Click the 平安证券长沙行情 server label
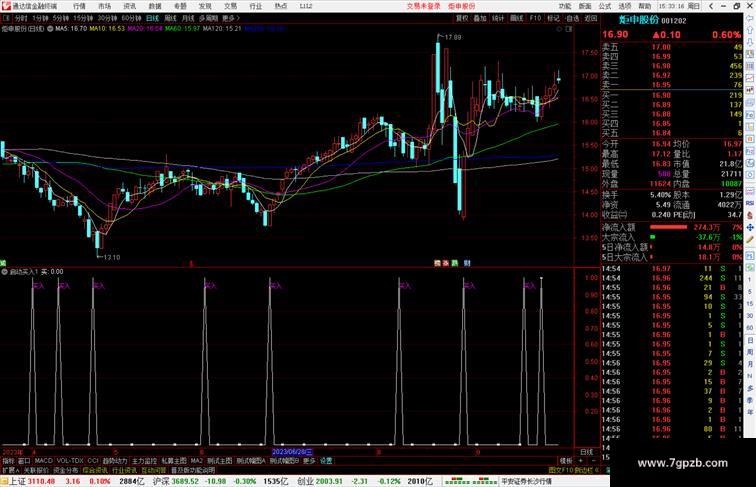 click(526, 481)
